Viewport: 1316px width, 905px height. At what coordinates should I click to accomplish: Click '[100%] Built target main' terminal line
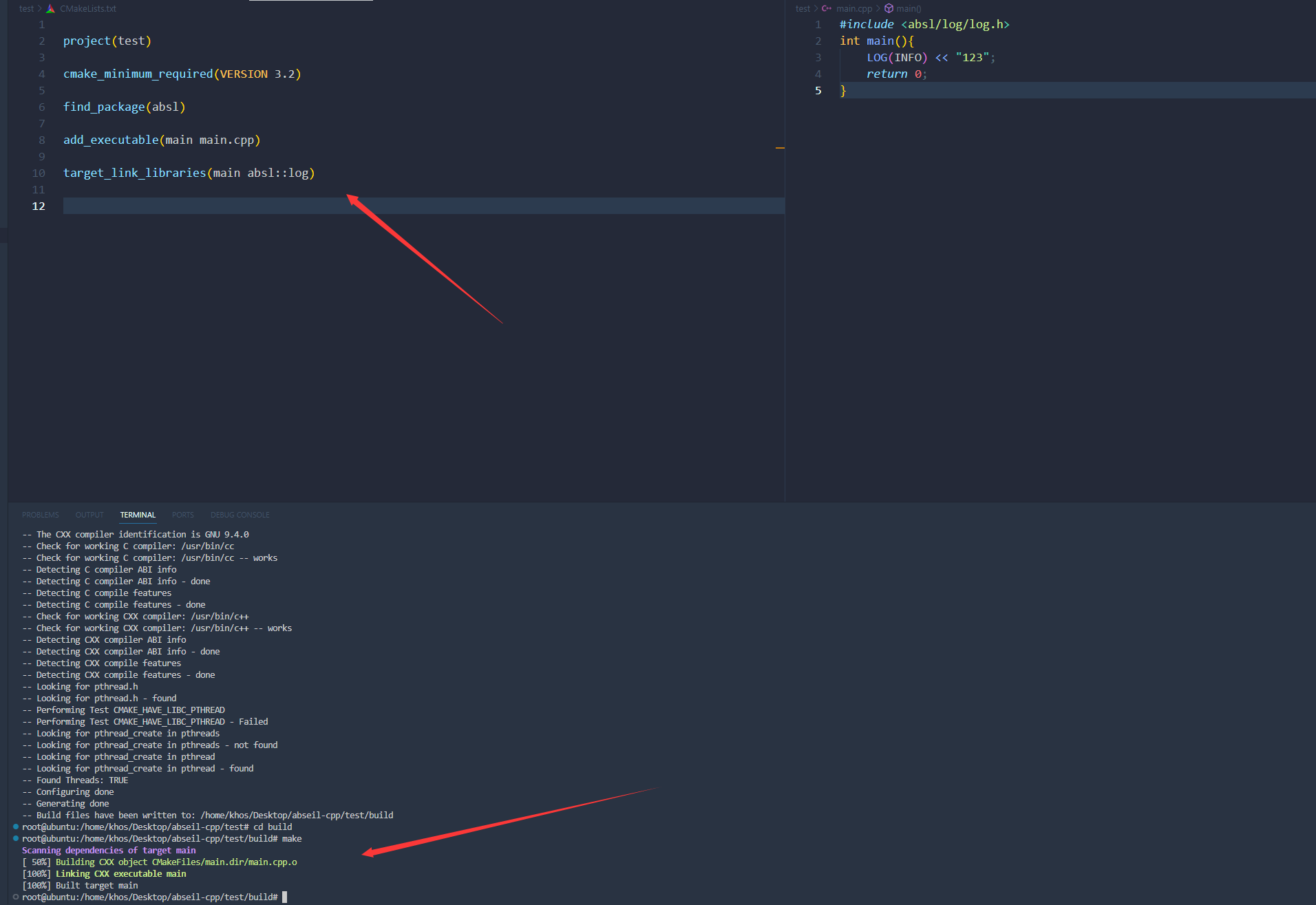point(80,885)
